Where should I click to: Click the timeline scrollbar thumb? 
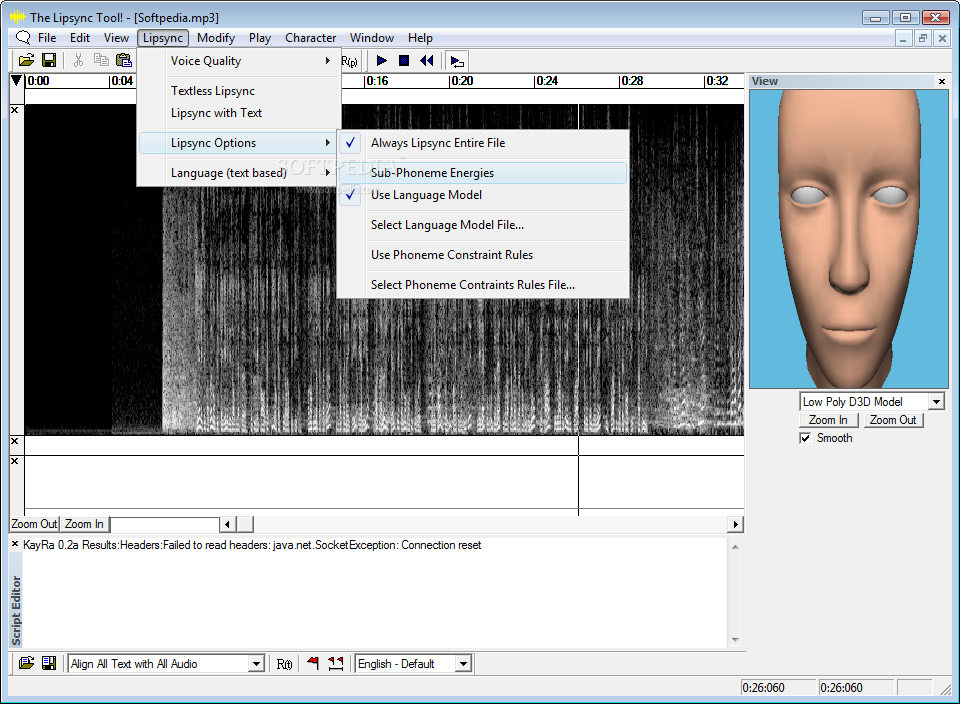[245, 524]
